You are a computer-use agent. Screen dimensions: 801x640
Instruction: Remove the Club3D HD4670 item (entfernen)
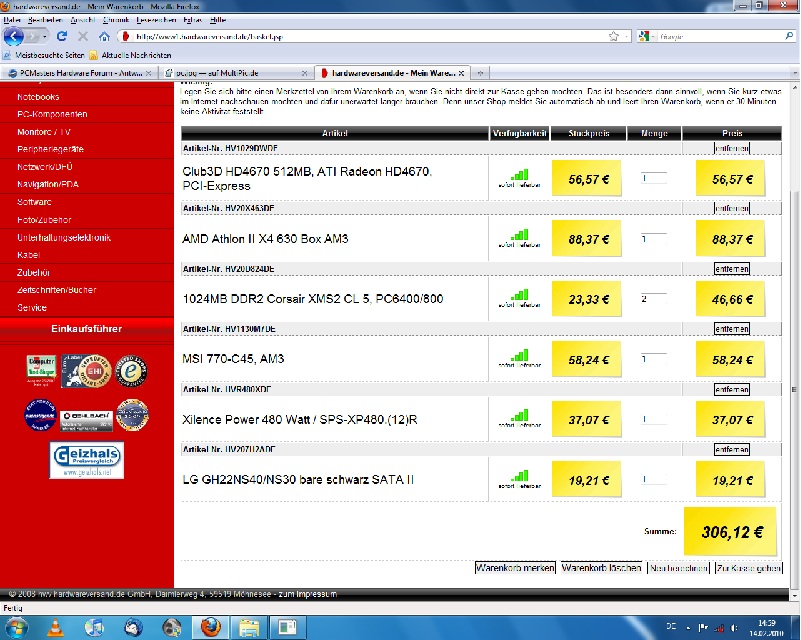[x=732, y=148]
